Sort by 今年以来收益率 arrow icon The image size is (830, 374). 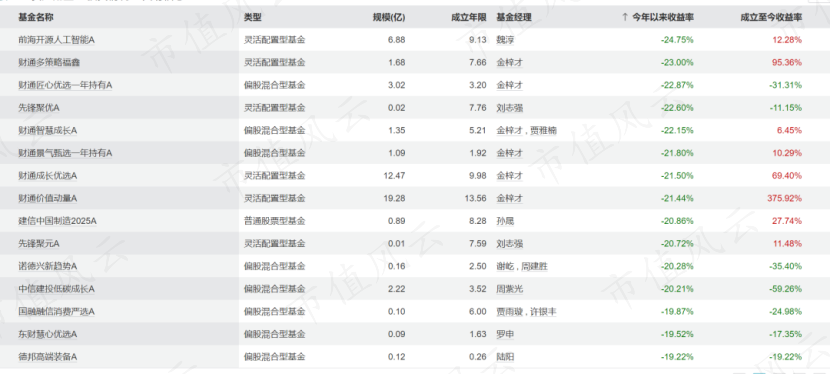tap(625, 17)
